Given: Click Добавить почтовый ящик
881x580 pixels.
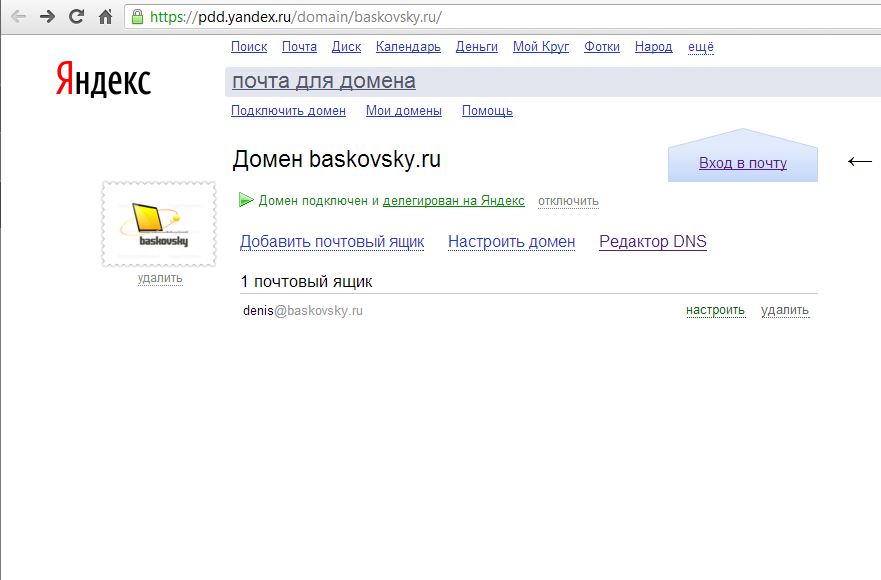Looking at the screenshot, I should coord(332,242).
